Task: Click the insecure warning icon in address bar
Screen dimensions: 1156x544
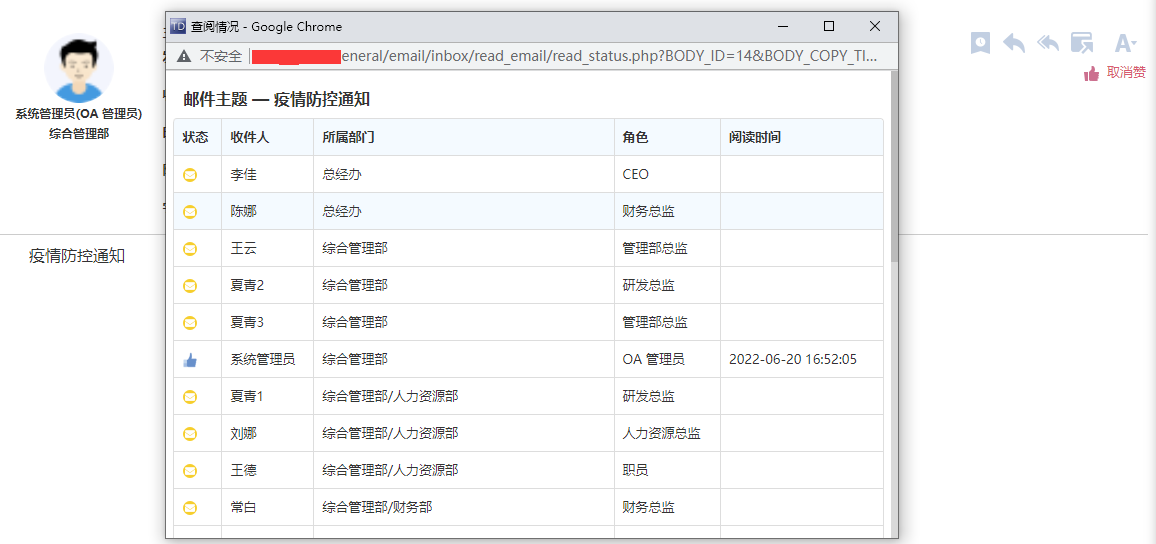Action: pyautogui.click(x=184, y=56)
